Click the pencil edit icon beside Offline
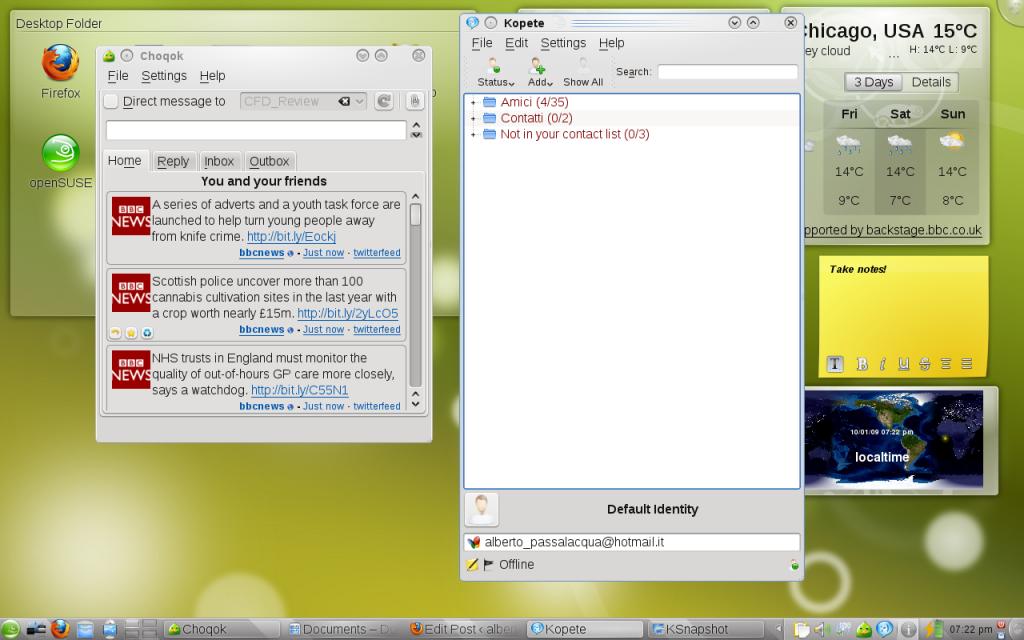This screenshot has width=1024, height=640. click(472, 565)
